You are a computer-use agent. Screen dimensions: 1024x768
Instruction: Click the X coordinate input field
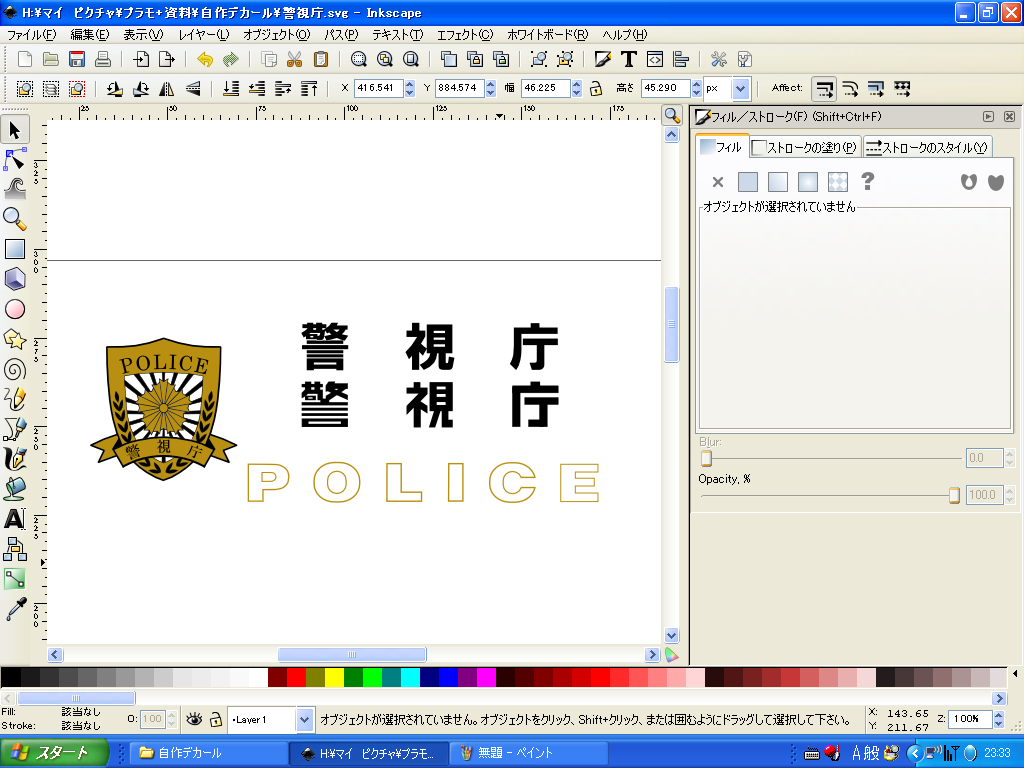pos(379,88)
